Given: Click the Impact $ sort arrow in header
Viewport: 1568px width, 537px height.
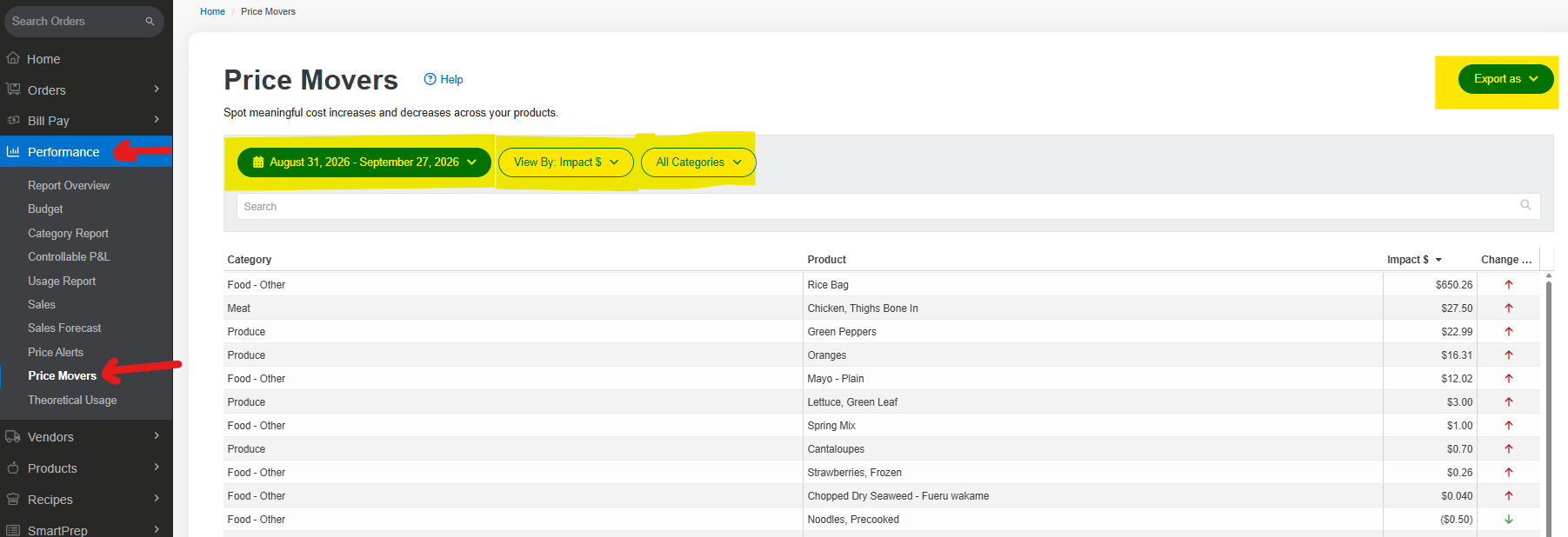Looking at the screenshot, I should [1438, 260].
